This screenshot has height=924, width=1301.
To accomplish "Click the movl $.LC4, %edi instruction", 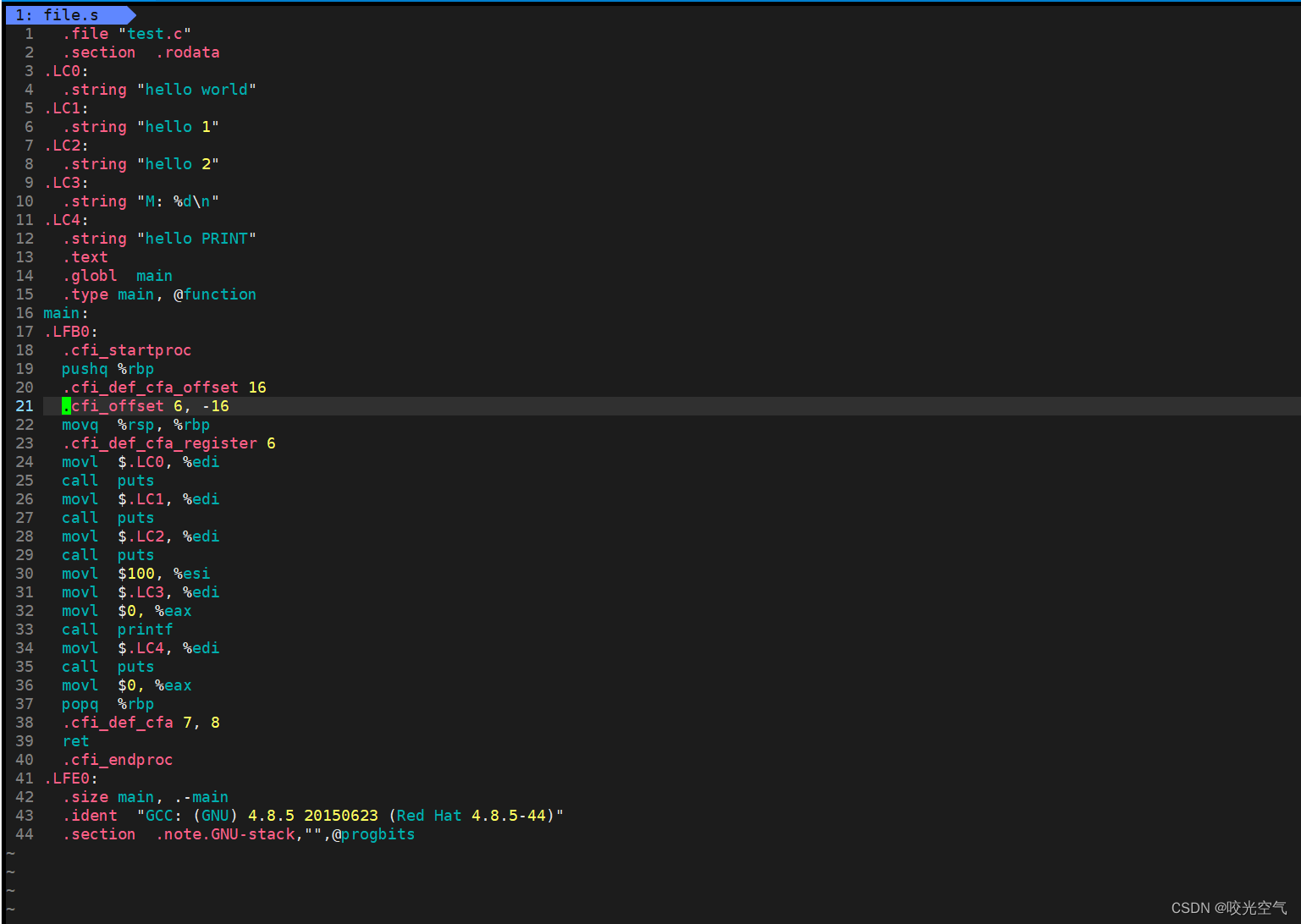I will (141, 648).
